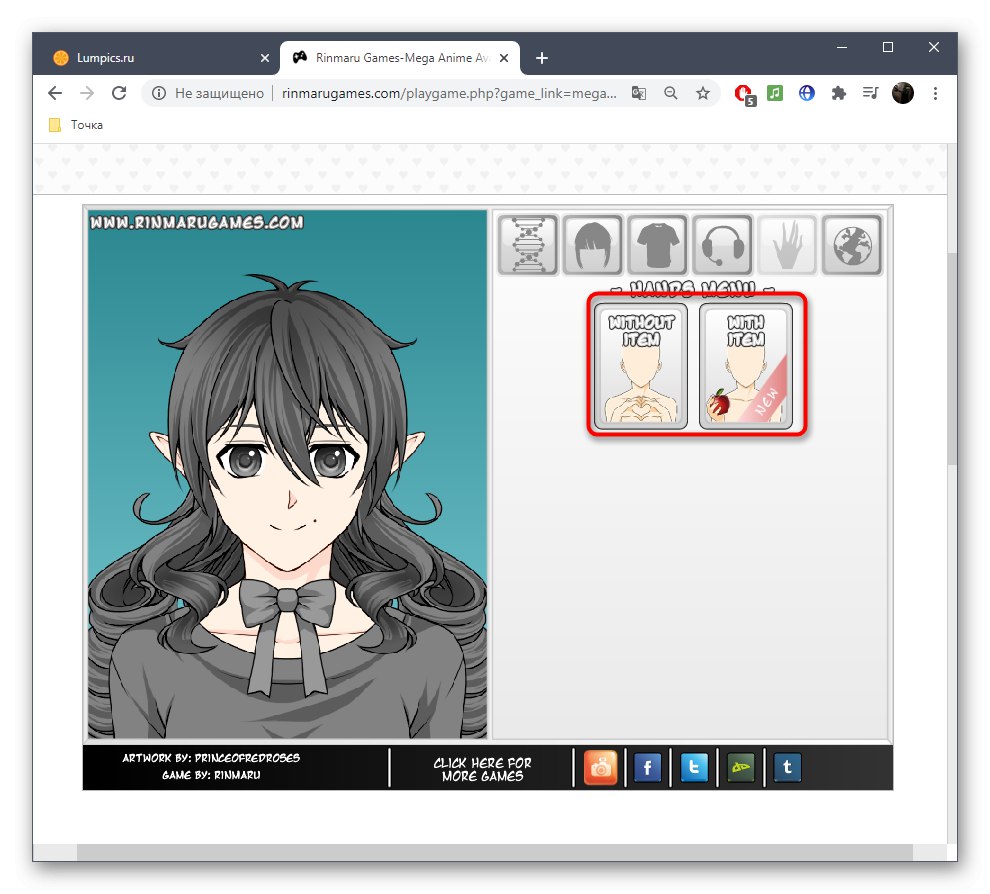The height and width of the screenshot is (894, 990).
Task: Close the Rinmaru Games tab
Action: [504, 58]
